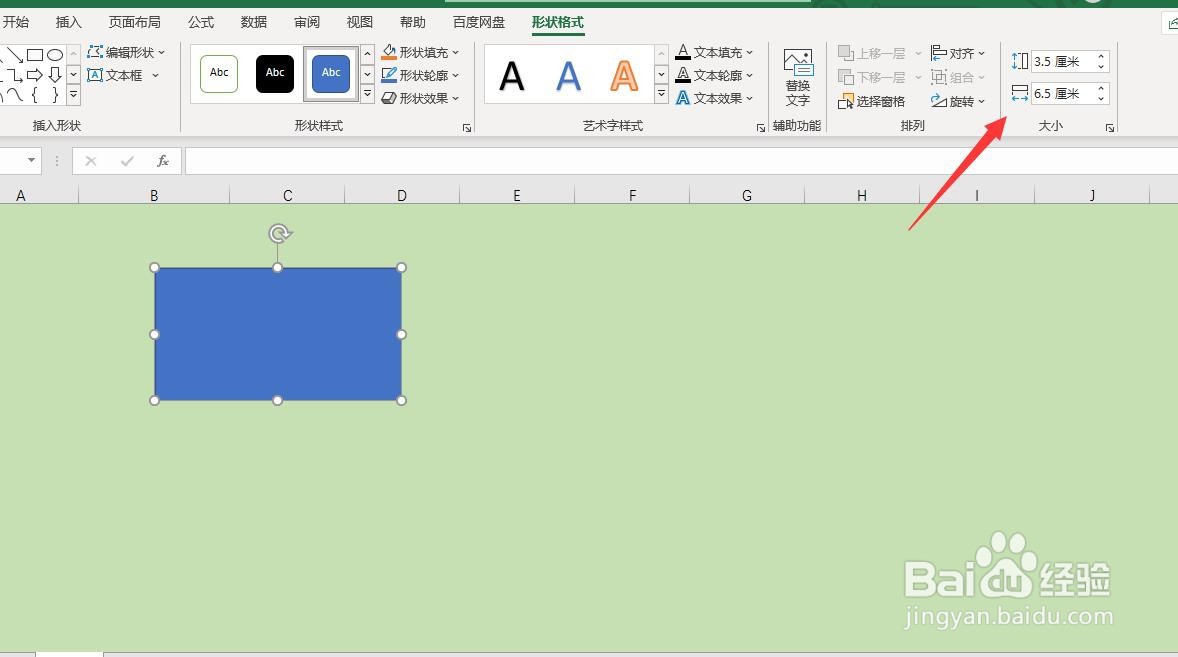Switch to the 插入 (Insert) ribbon tab
Viewport: 1178px width, 657px height.
tap(67, 21)
